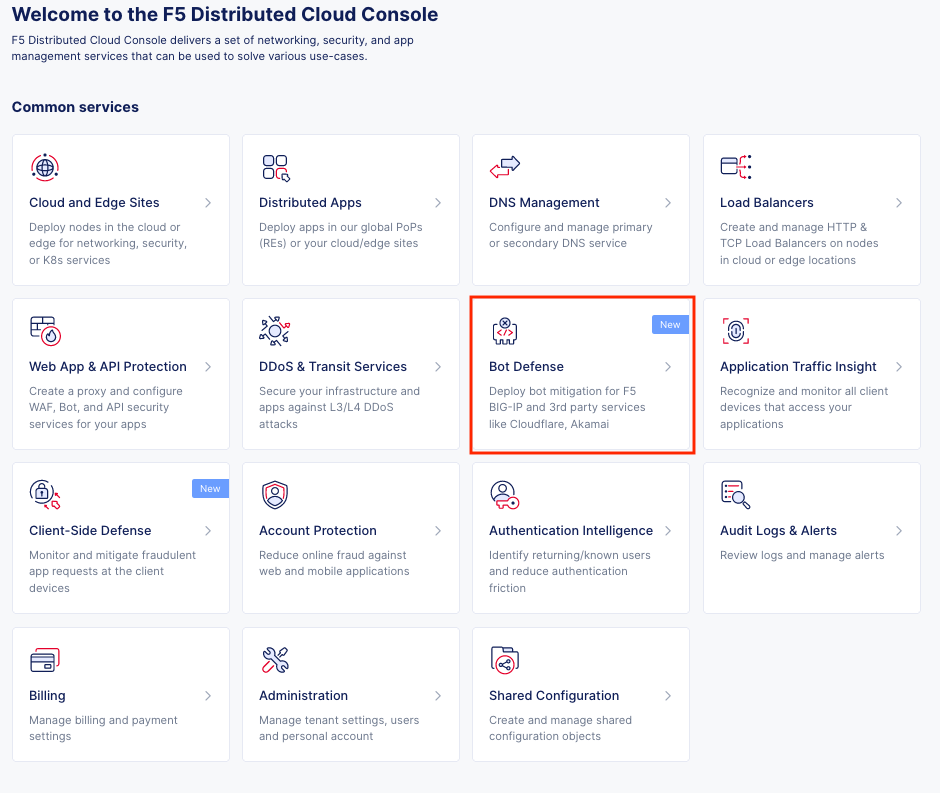Click the Billing credit card icon

click(45, 660)
